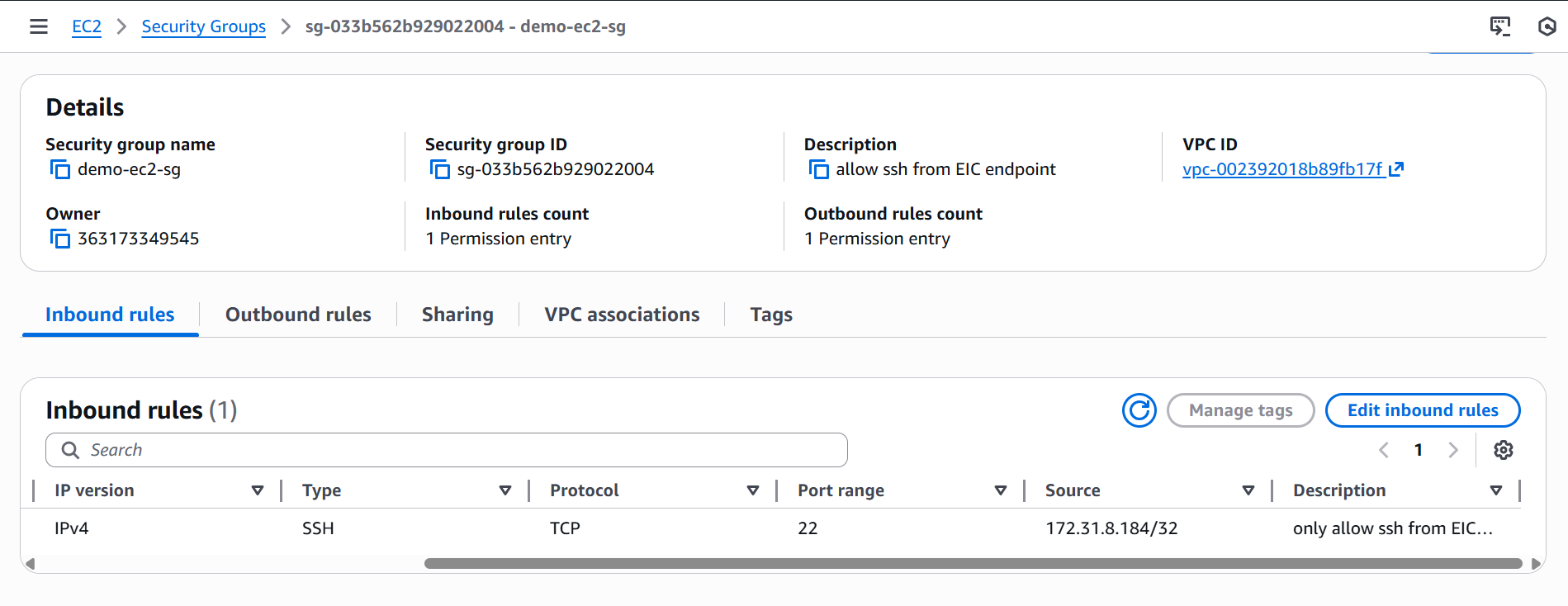Viewport: 1568px width, 606px height.
Task: Sort by Port range column arrow
Action: tap(1001, 490)
